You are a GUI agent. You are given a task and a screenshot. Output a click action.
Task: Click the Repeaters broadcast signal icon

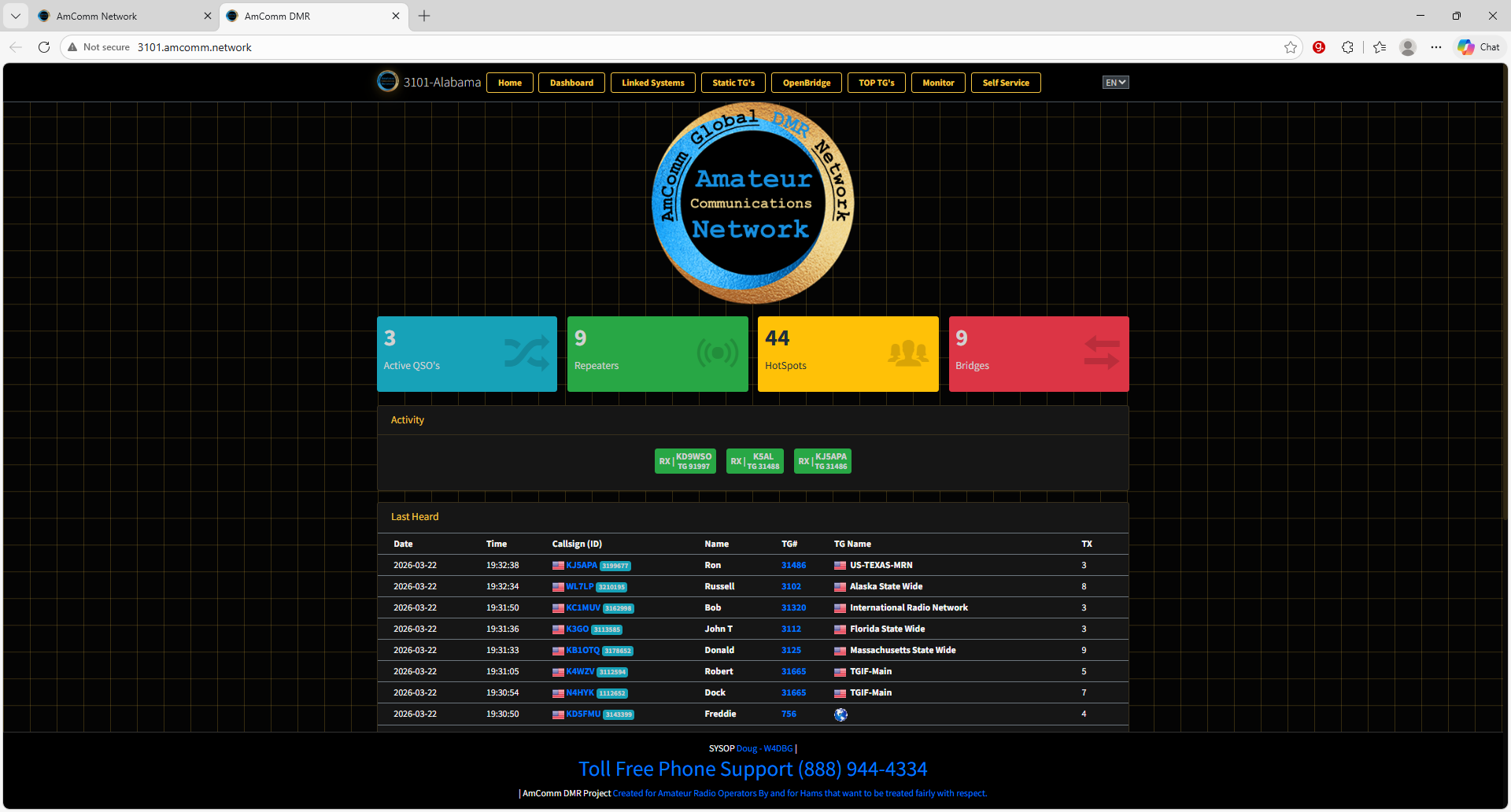pos(717,353)
